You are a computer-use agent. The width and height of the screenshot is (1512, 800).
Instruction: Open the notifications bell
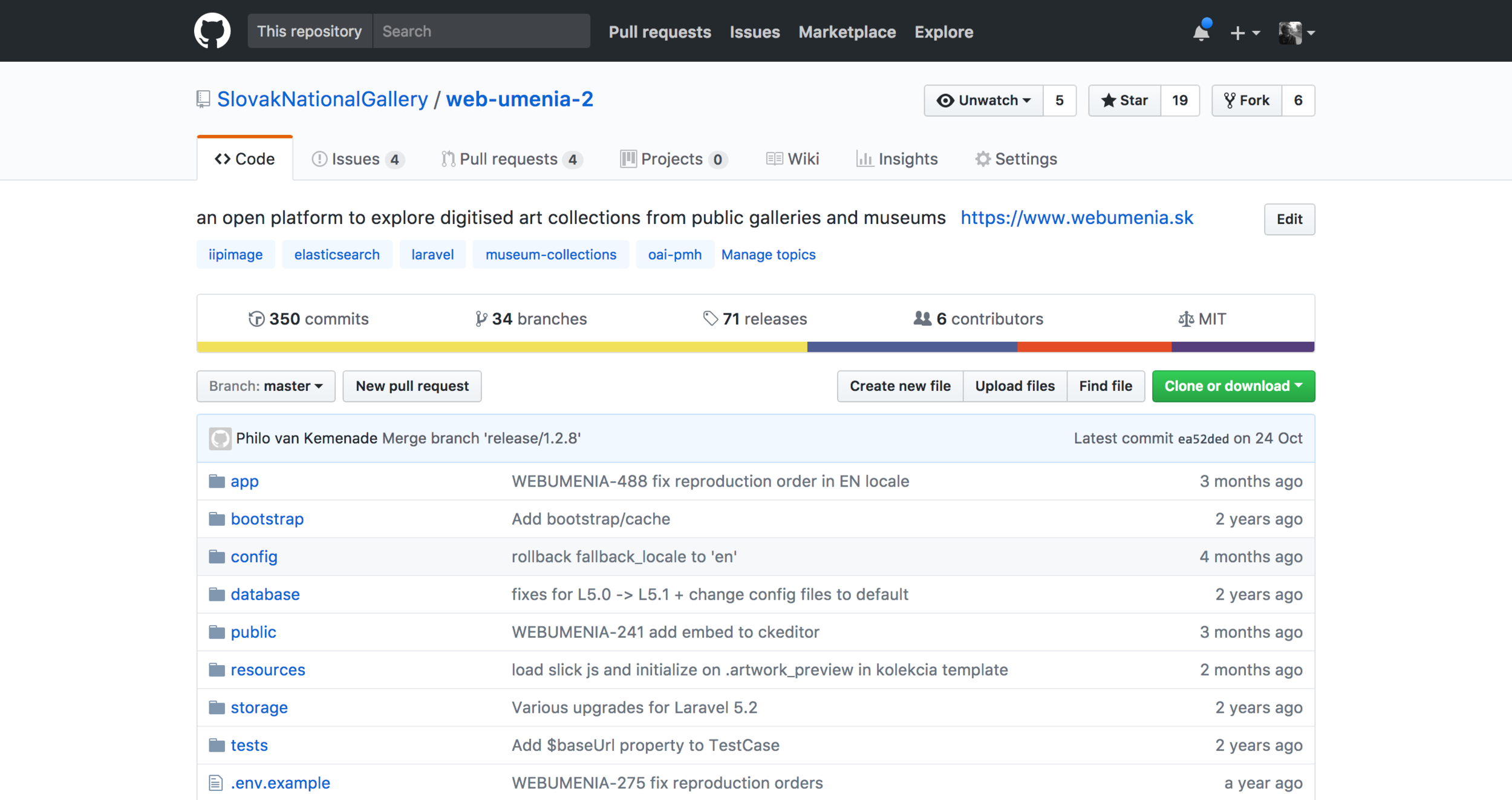point(1201,32)
